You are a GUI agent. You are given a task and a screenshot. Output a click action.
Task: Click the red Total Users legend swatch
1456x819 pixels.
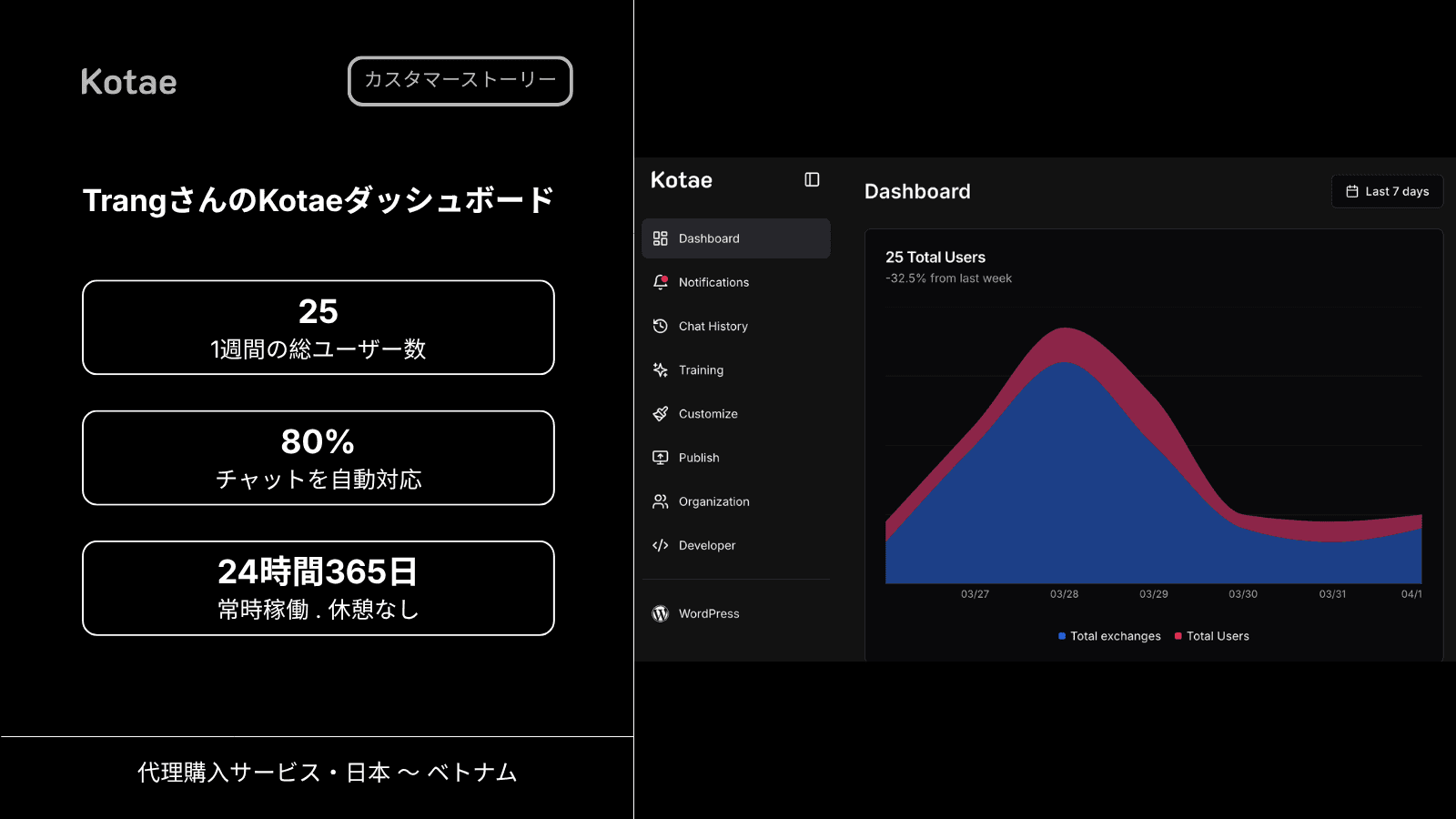[1178, 636]
